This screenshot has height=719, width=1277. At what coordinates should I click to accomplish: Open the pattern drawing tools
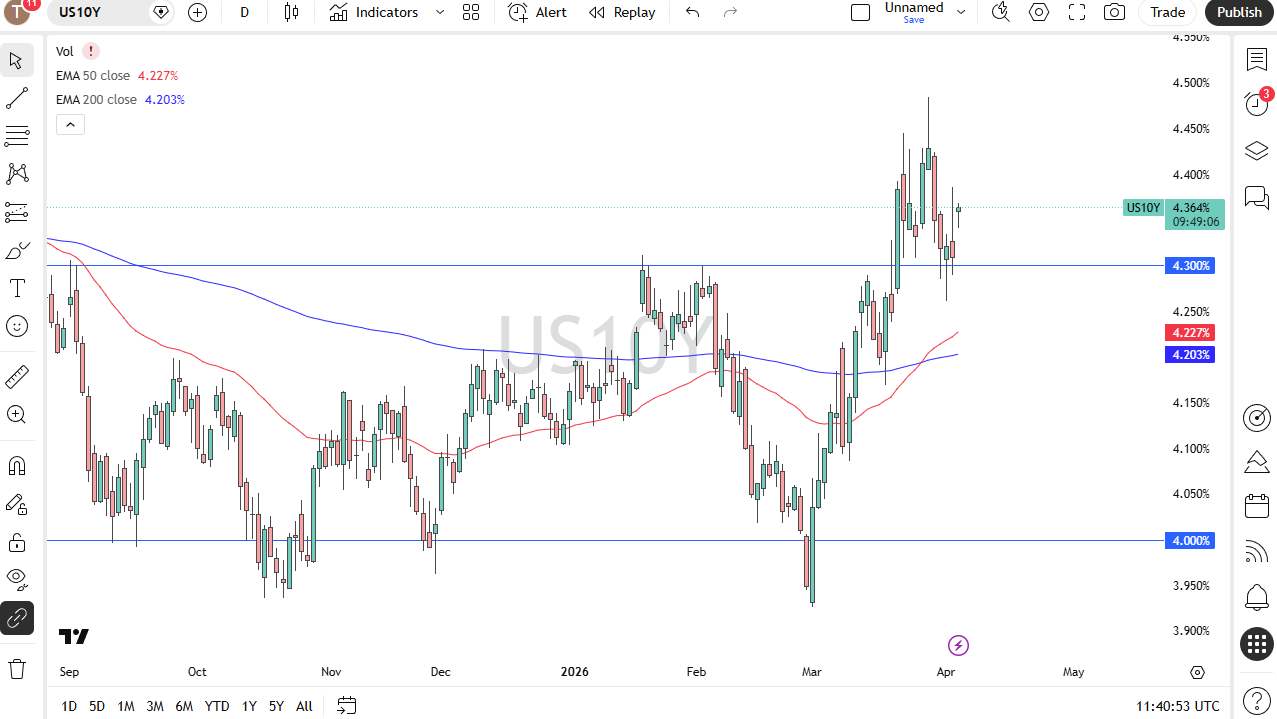[x=17, y=174]
